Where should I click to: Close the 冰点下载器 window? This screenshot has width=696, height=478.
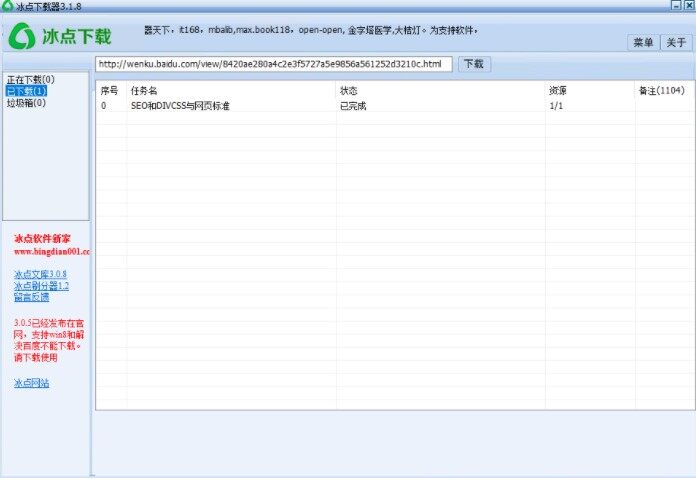689,5
